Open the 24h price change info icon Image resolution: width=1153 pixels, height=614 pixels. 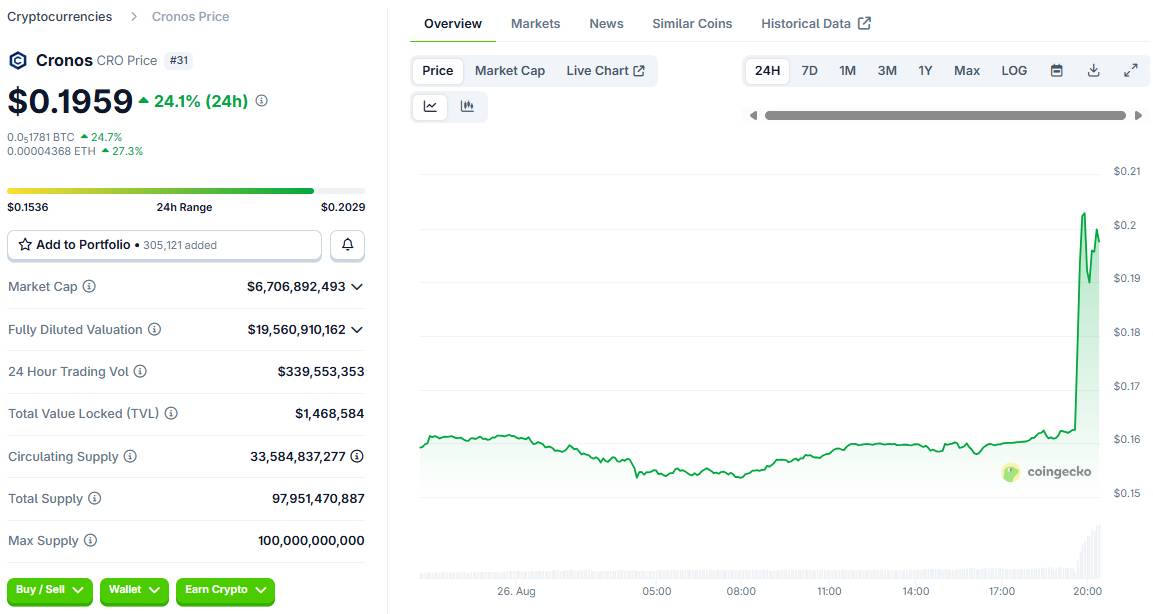tap(262, 101)
